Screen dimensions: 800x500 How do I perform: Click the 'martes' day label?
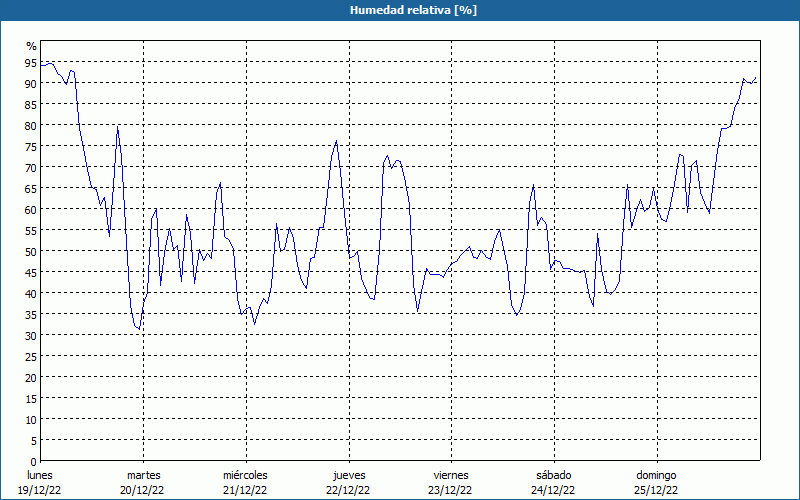[x=144, y=476]
